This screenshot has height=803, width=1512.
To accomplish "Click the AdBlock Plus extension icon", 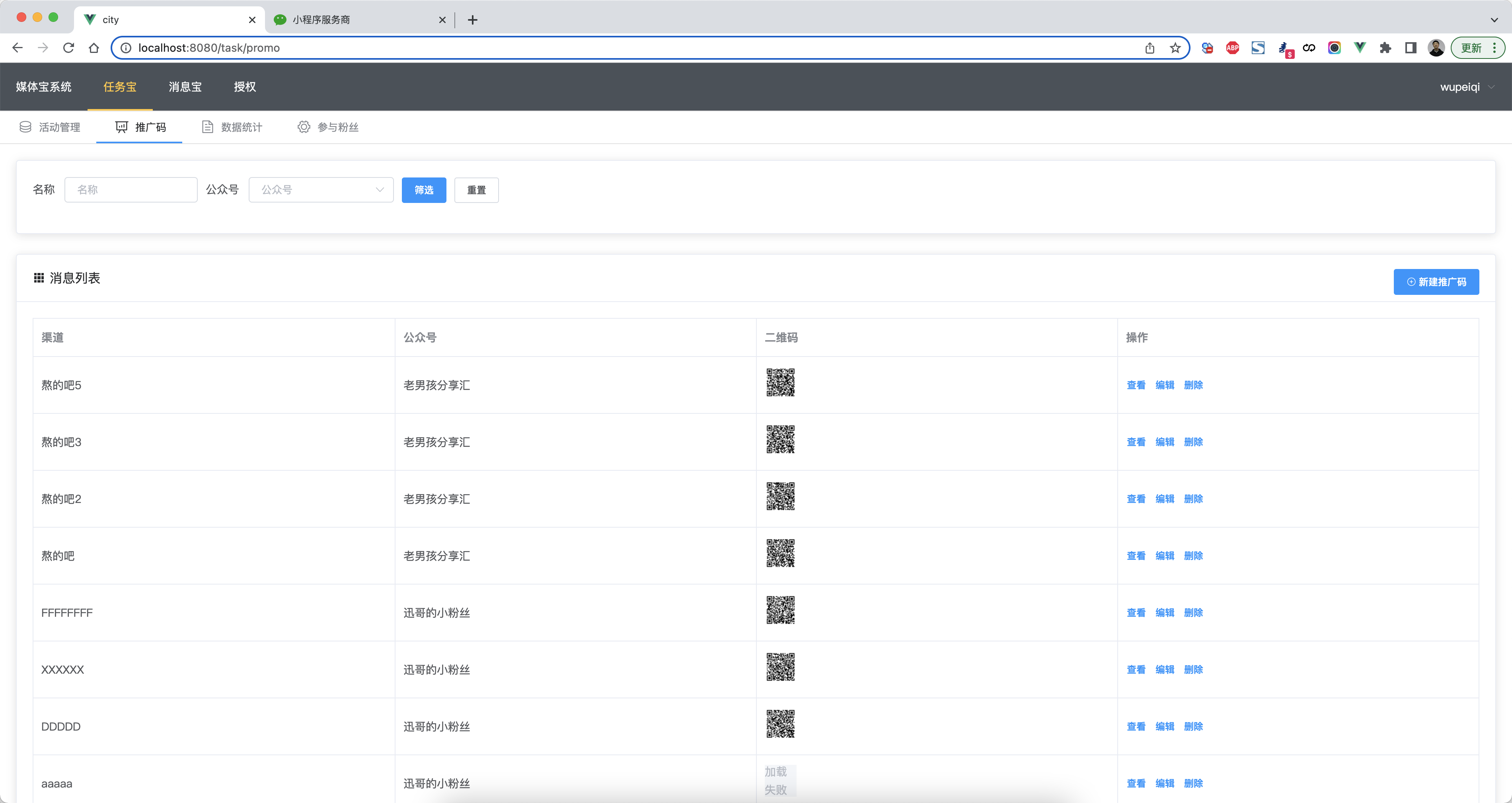I will 1232,47.
